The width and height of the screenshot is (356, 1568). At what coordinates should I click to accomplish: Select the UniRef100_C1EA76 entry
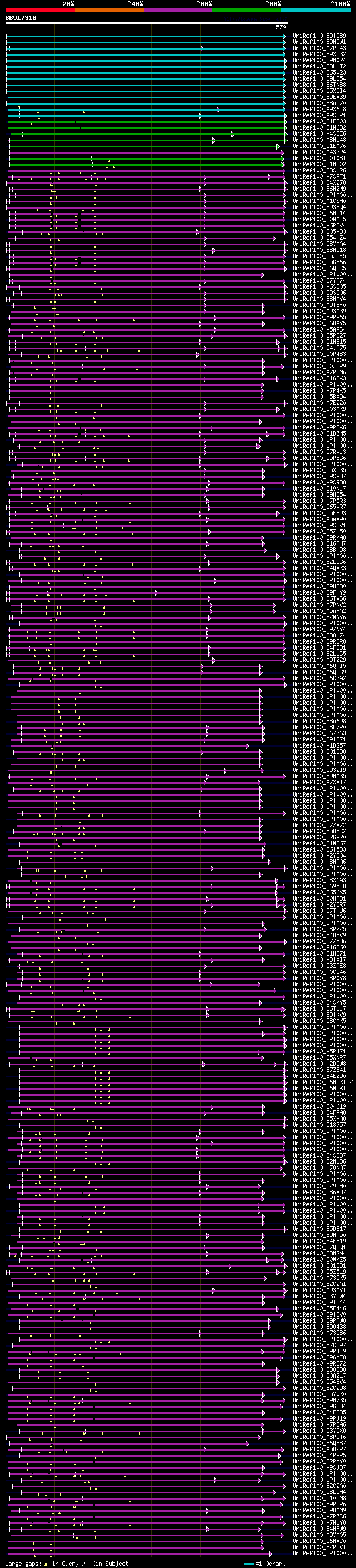319,146
